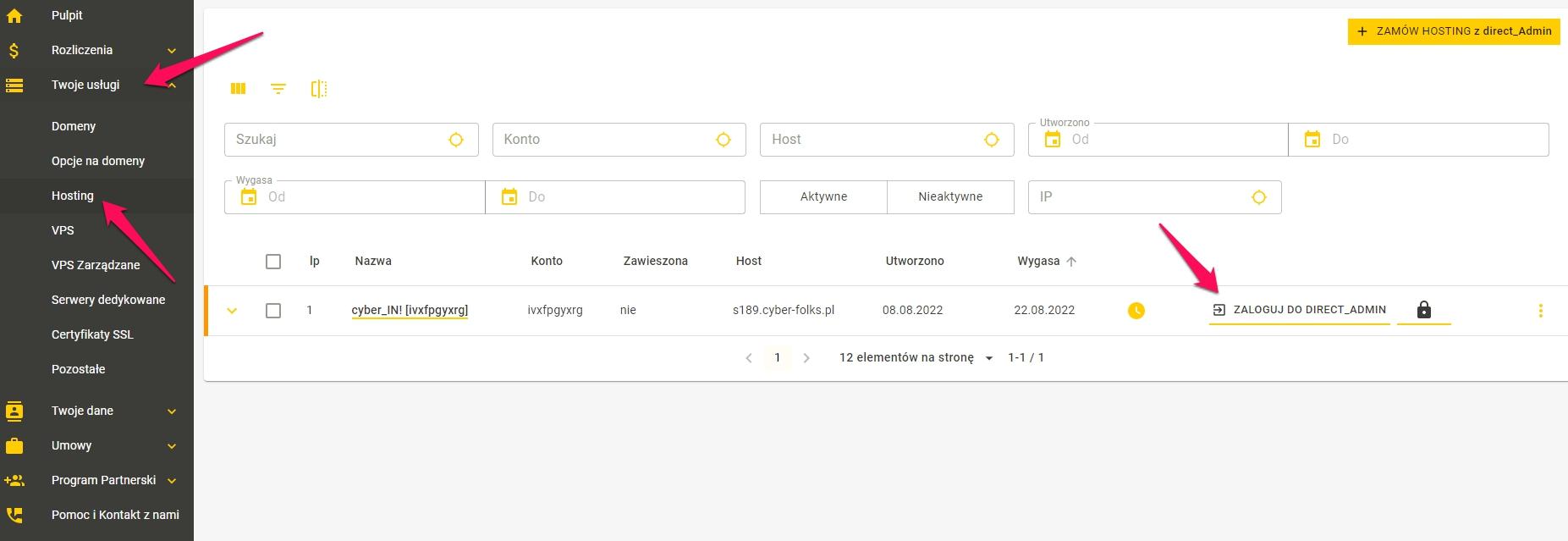Image resolution: width=1568 pixels, height=541 pixels.
Task: Click ZALOGUJ DO DIRECT_ADMIN button
Action: coord(1300,310)
